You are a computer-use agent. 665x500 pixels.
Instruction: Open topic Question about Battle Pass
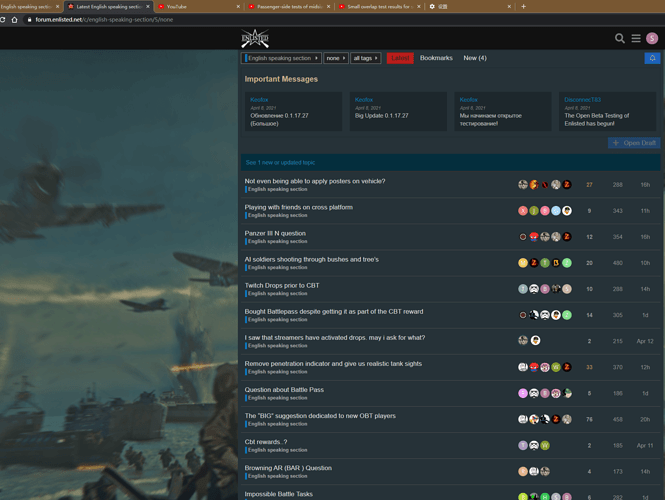click(284, 390)
